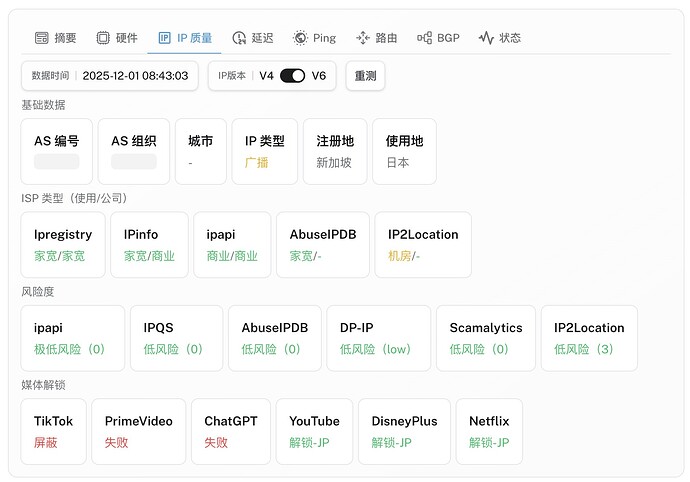Click the IP 质量 tab icon
The image size is (690, 482).
(165, 38)
